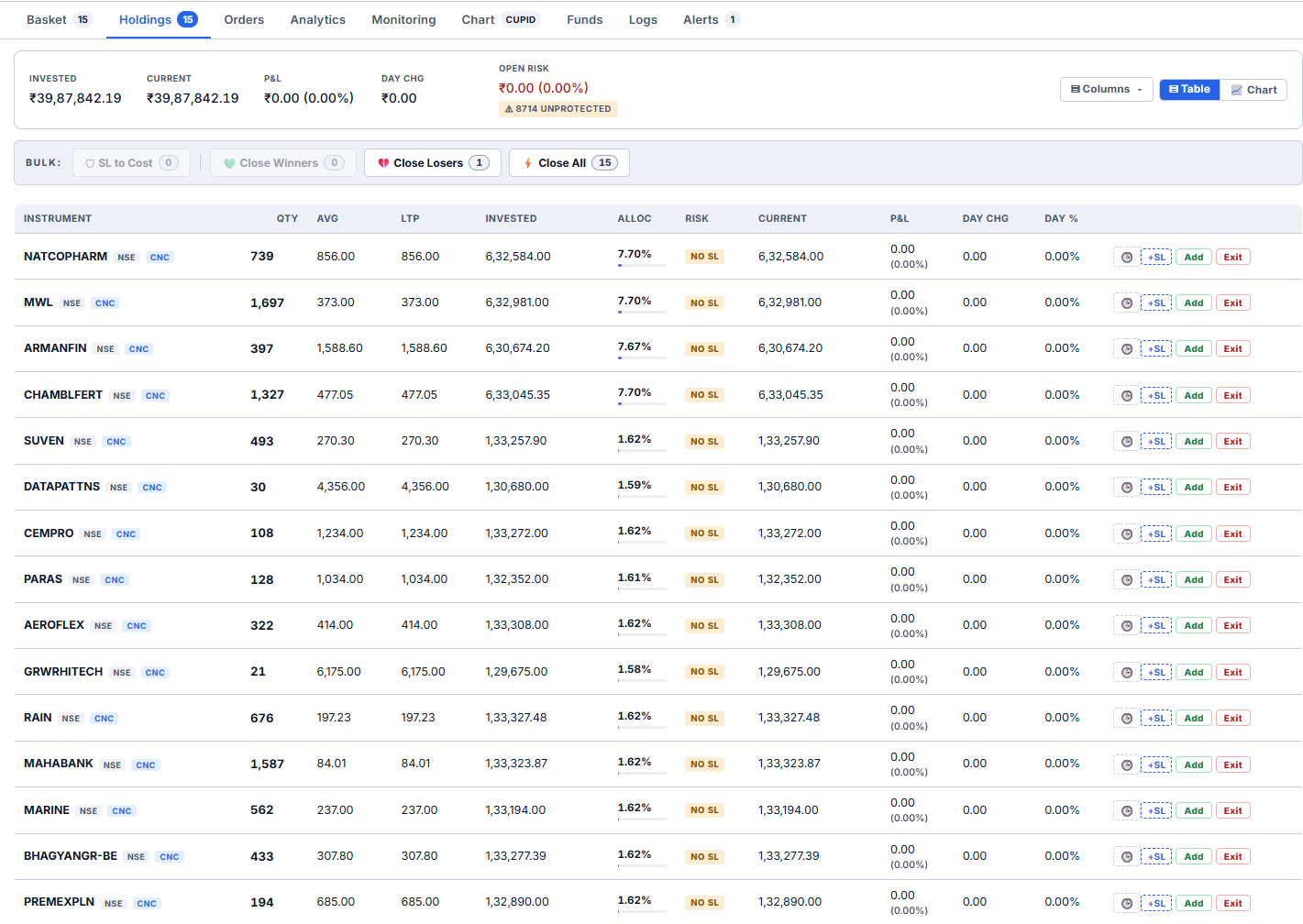Select the Holdings tab

pos(158,20)
